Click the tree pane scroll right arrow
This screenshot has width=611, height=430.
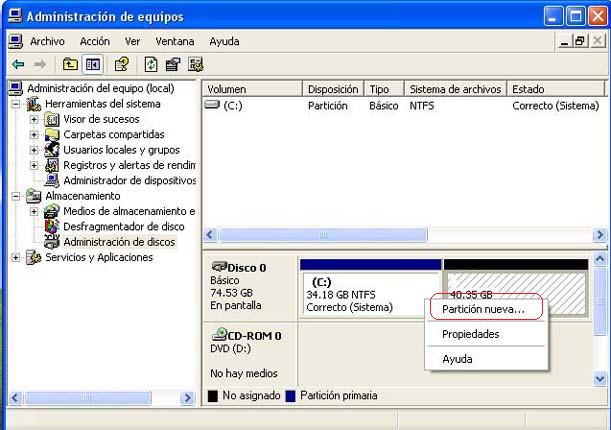click(x=188, y=398)
